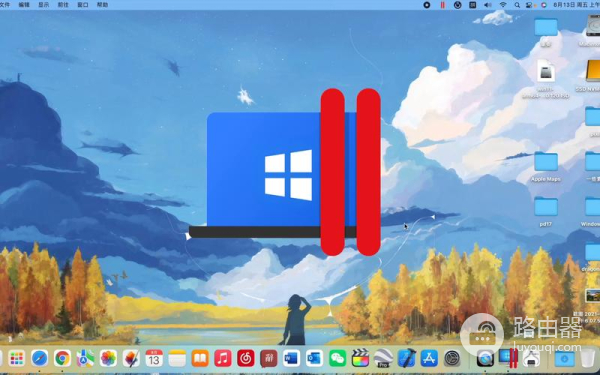This screenshot has height=375, width=600.
Task: Open the 窗口 menu
Action: pyautogui.click(x=83, y=5)
